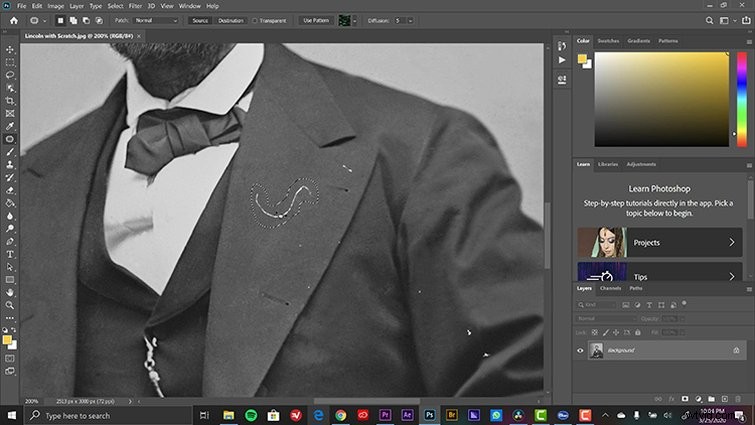This screenshot has height=425, width=755.
Task: Enable the Transparent checkbox
Action: point(255,21)
